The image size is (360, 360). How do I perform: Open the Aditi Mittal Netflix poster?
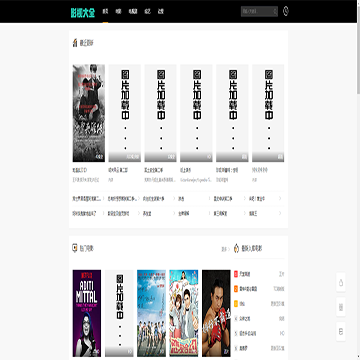(87, 313)
